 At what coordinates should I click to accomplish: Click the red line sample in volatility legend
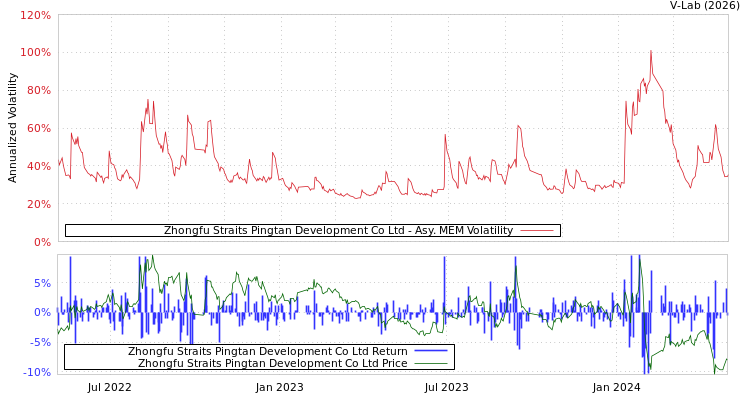pos(537,231)
